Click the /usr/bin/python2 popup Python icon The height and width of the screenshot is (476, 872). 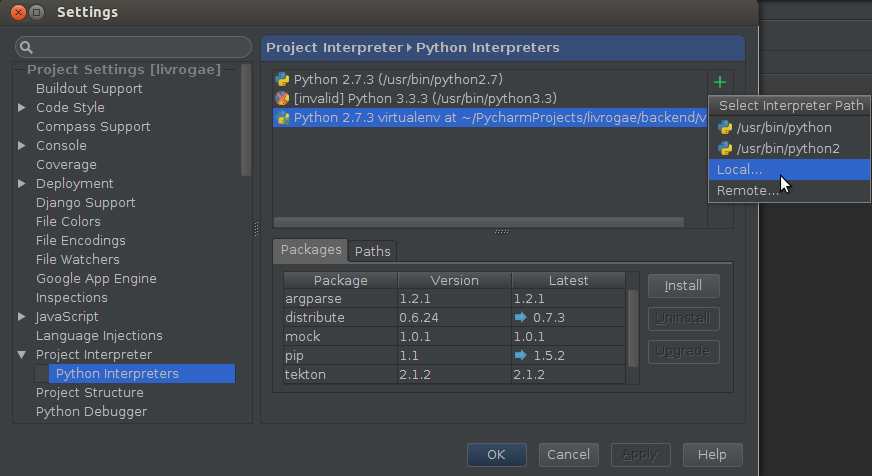click(725, 148)
